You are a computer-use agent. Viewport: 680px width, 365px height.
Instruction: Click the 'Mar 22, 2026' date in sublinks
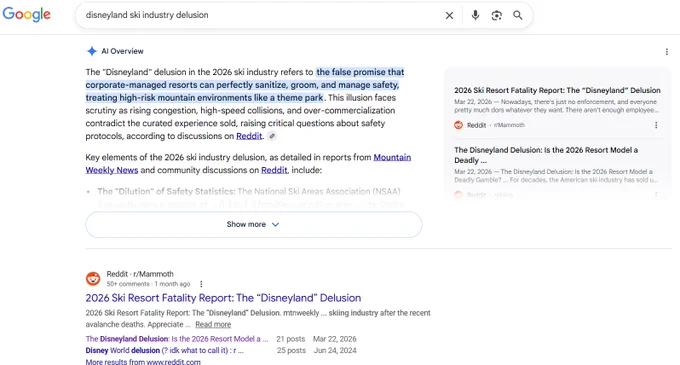pyautogui.click(x=335, y=339)
